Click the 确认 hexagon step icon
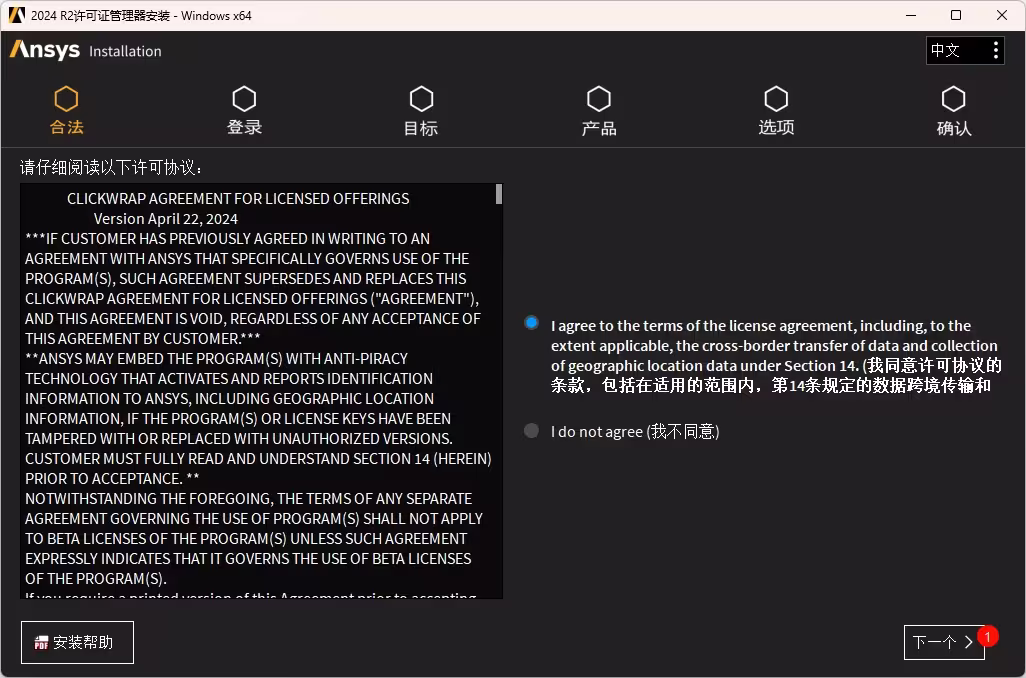 point(953,99)
